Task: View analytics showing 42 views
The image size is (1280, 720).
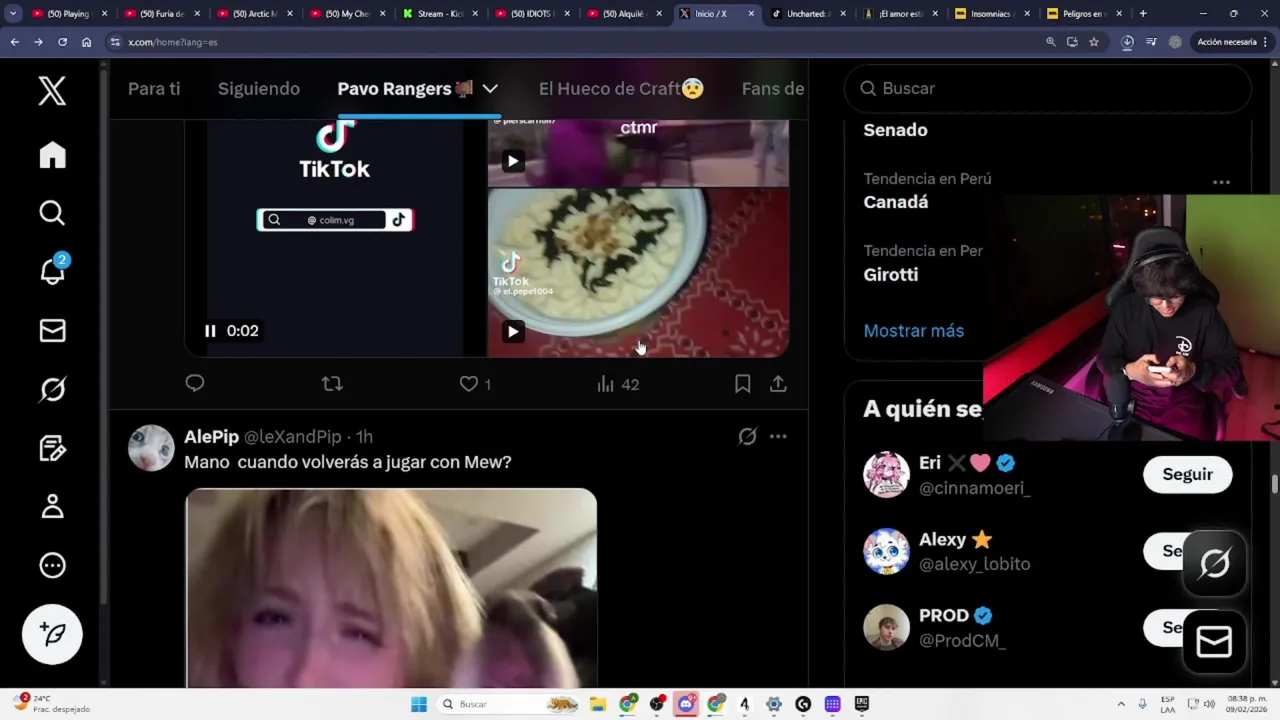Action: point(618,384)
